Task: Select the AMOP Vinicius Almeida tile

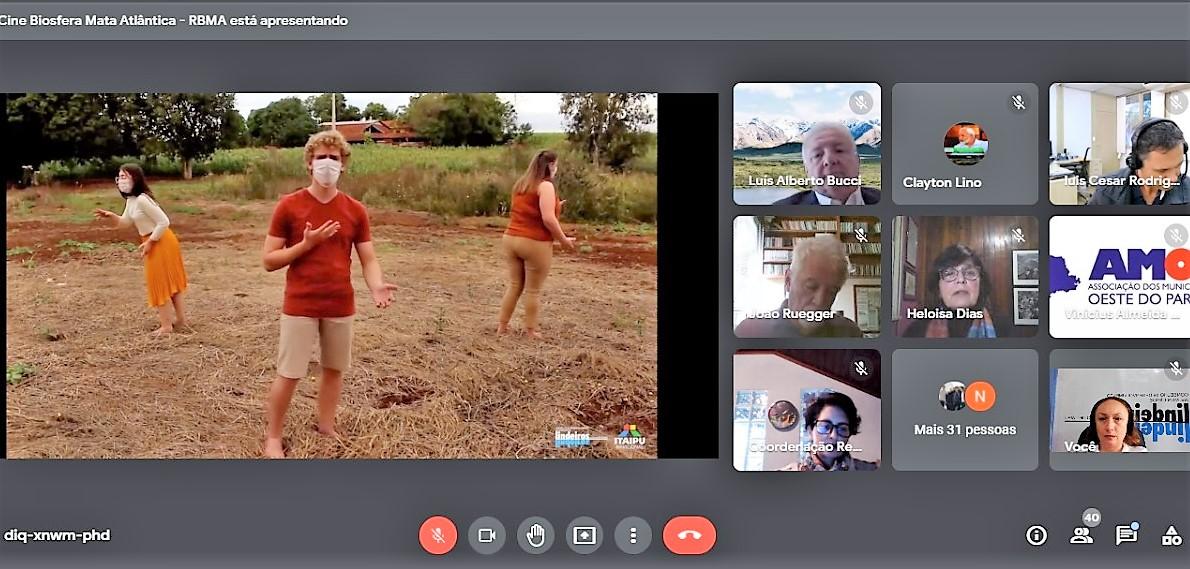Action: (1119, 277)
